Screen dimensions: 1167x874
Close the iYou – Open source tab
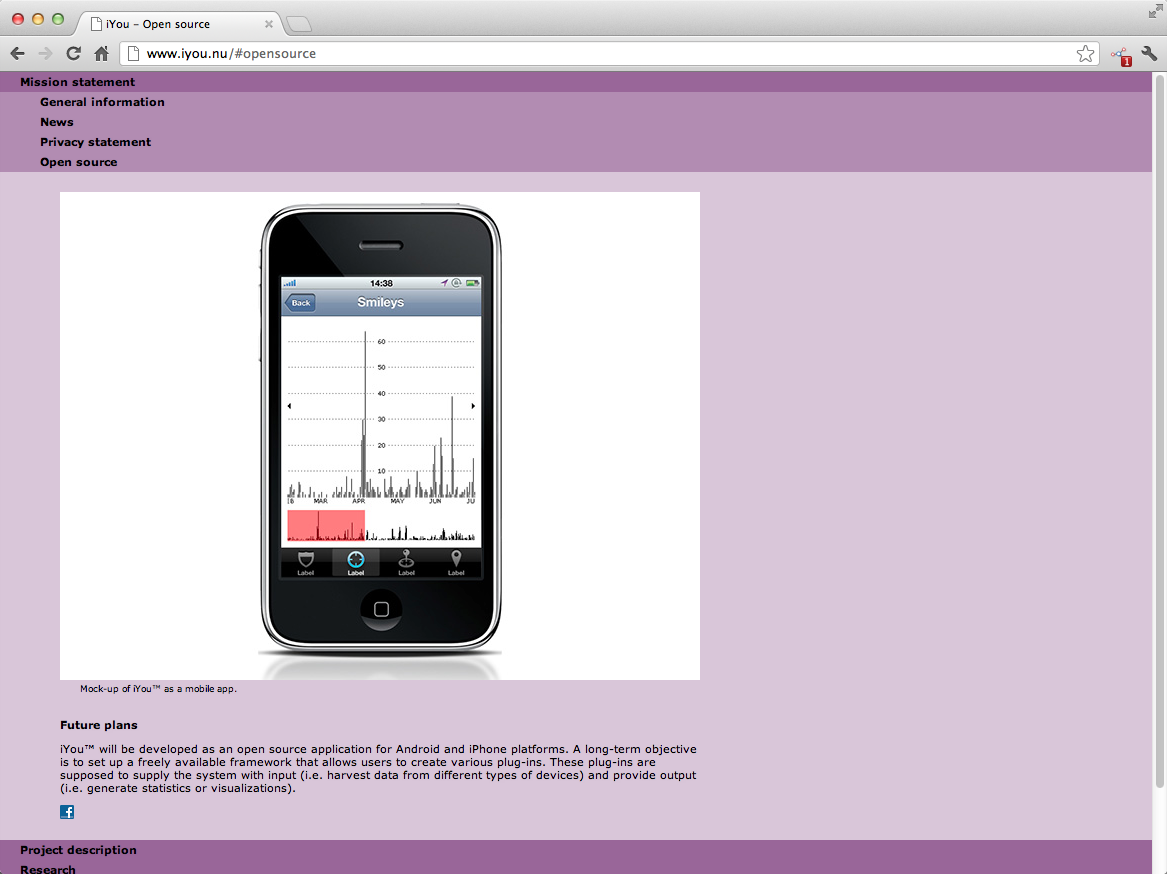[269, 24]
